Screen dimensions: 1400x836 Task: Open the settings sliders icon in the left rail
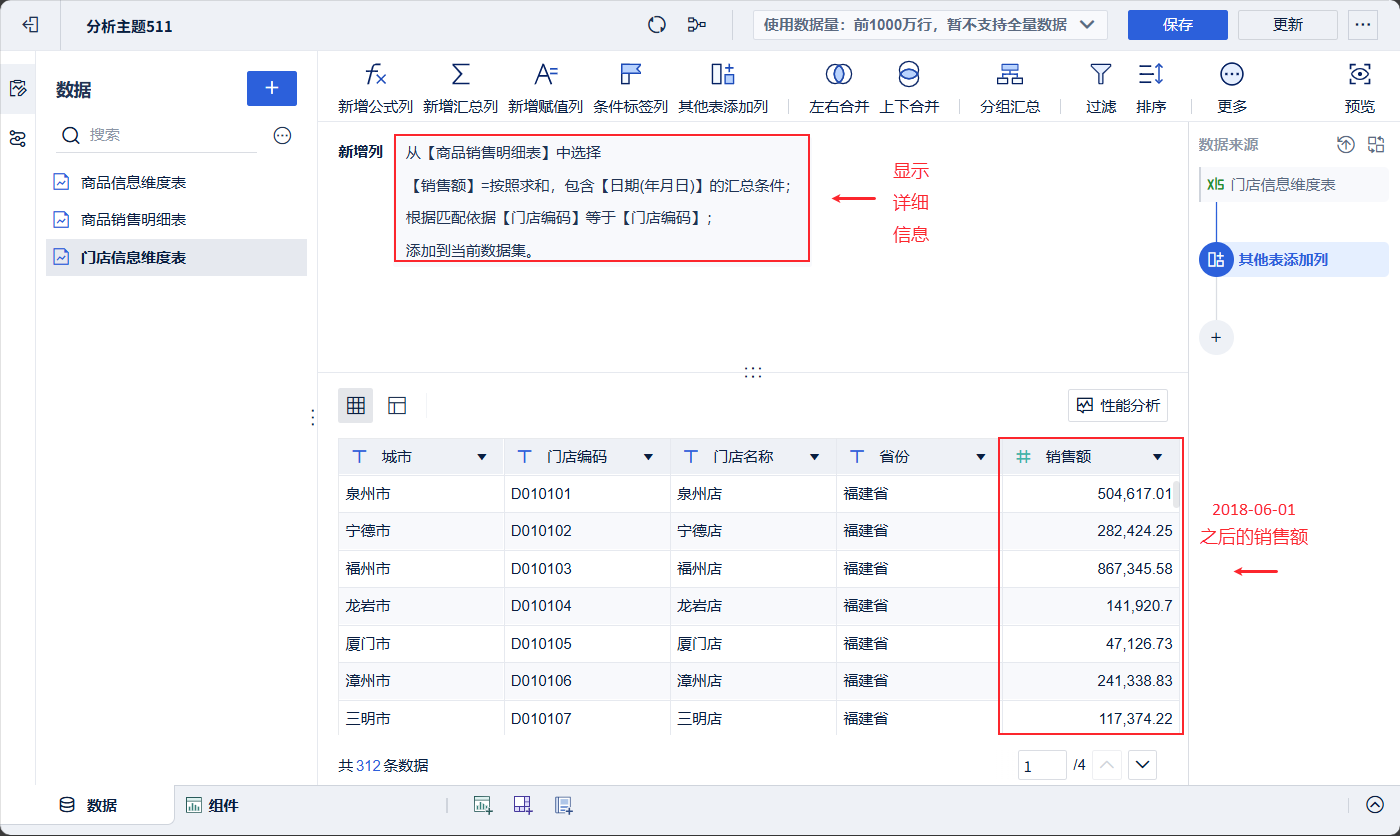click(x=17, y=139)
